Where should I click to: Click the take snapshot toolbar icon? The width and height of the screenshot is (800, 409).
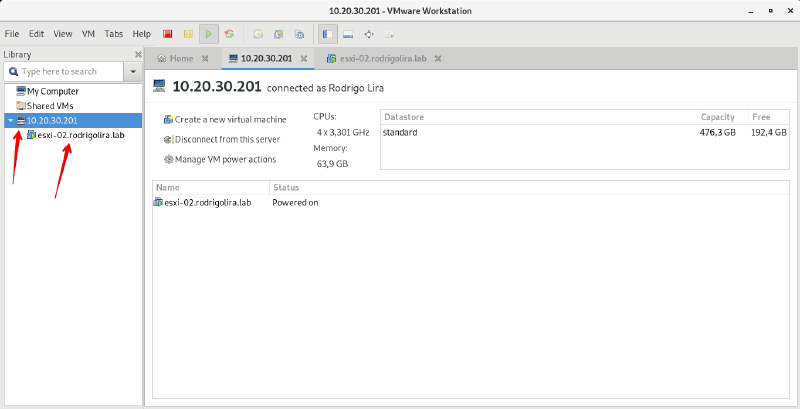click(x=260, y=34)
